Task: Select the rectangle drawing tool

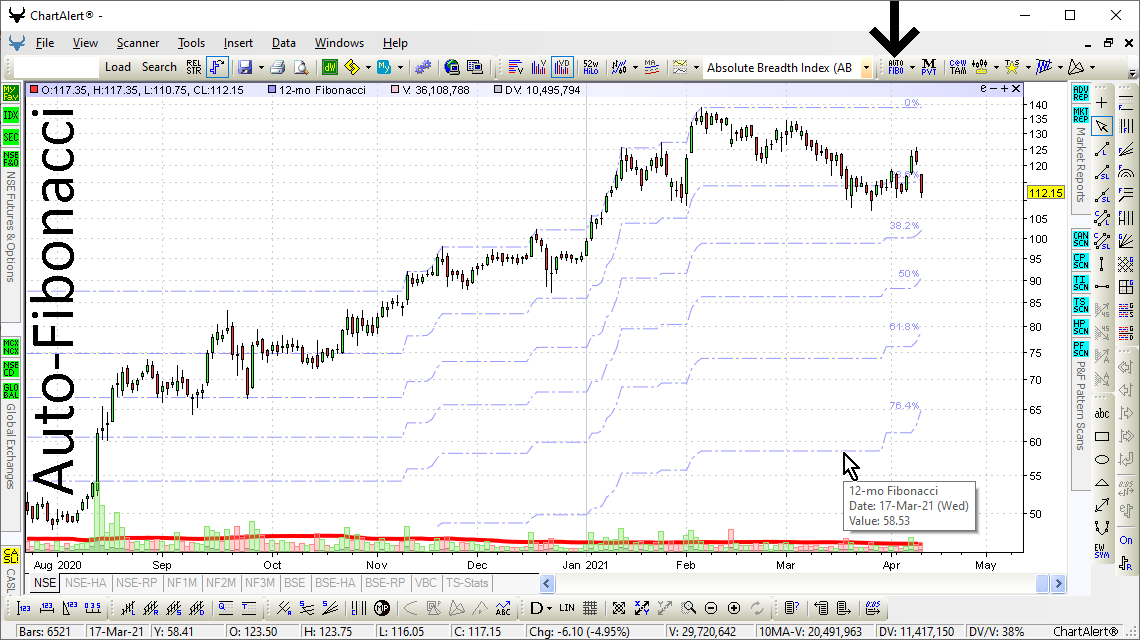Action: (x=1102, y=436)
